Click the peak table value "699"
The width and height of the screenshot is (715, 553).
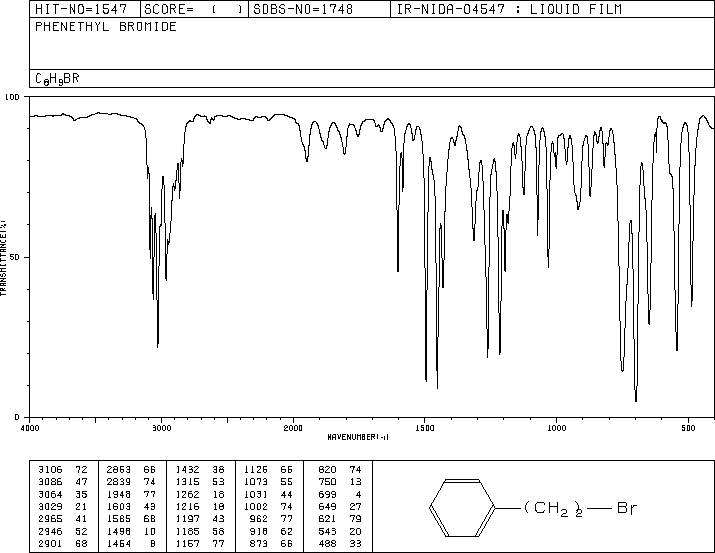(x=327, y=494)
